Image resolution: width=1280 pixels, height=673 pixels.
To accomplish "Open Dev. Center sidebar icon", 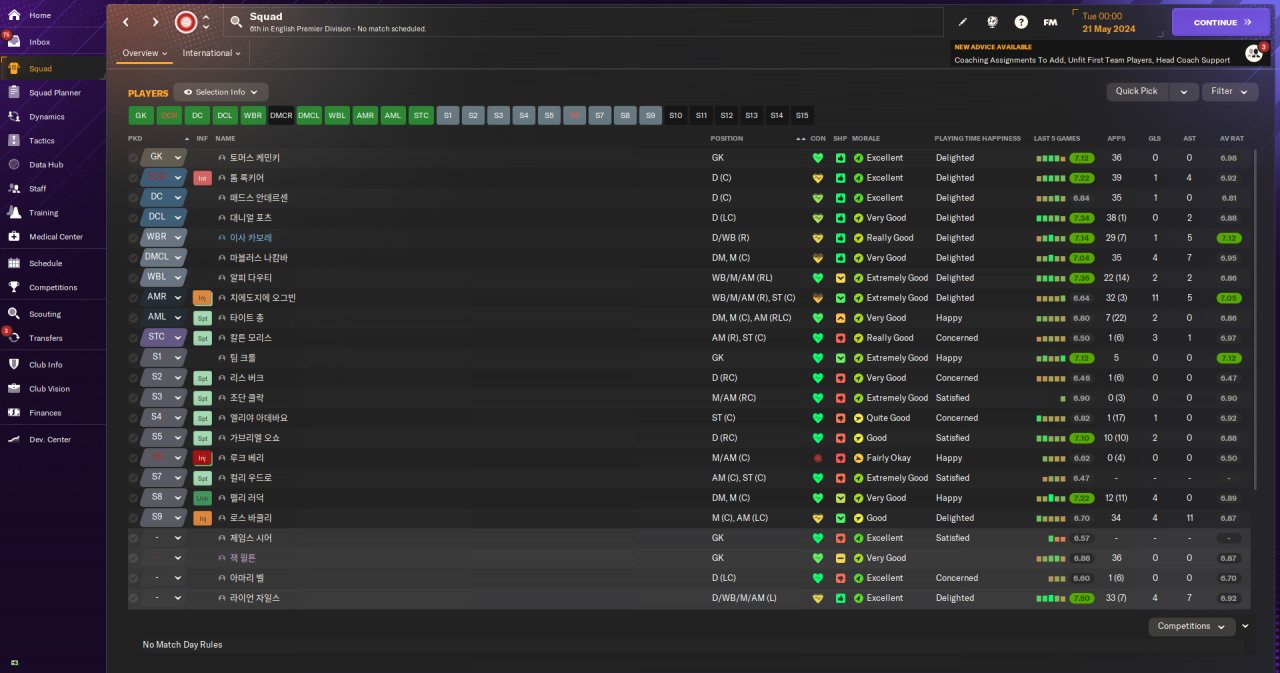I will (x=14, y=439).
